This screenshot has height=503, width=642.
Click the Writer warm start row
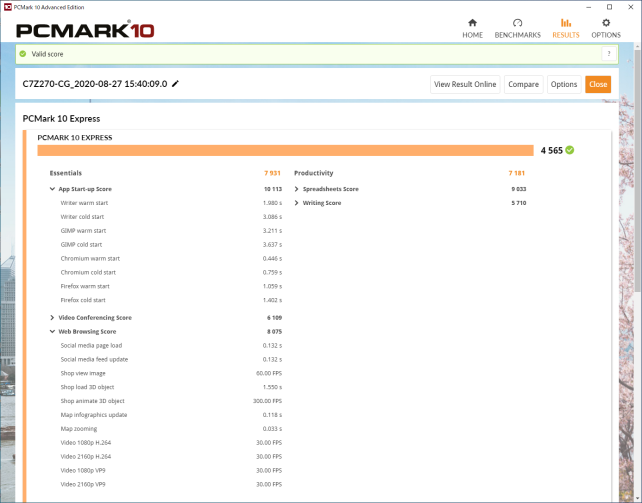(171, 203)
